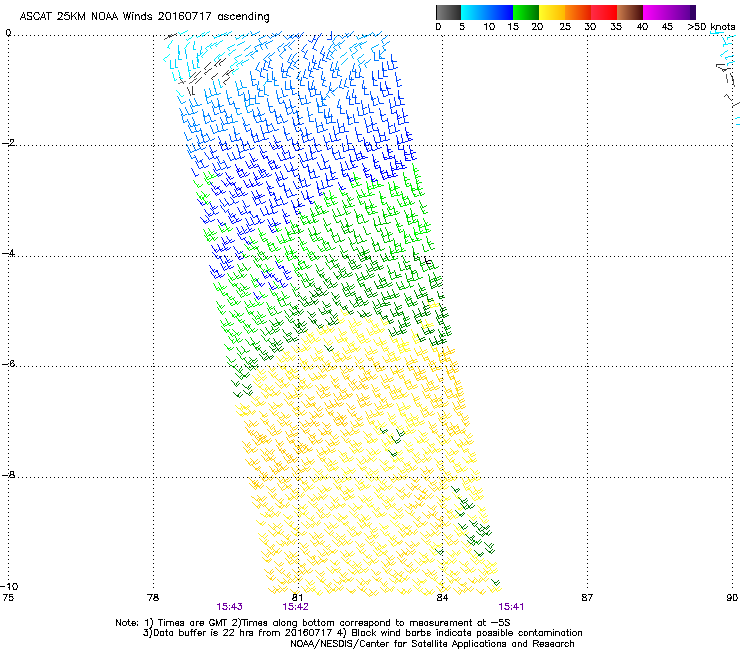Click the purple 45-50 knots legend segment
The width and height of the screenshot is (740, 650).
pos(682,12)
